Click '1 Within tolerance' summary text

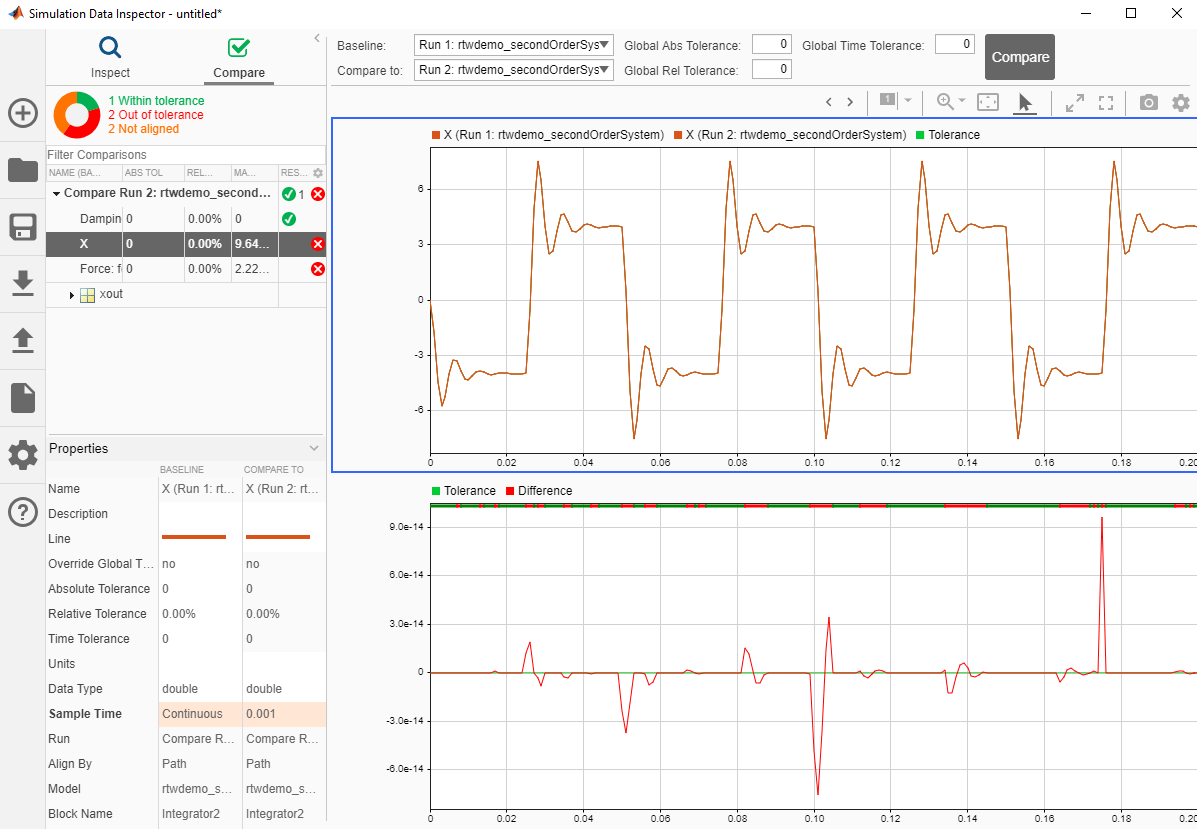(156, 101)
